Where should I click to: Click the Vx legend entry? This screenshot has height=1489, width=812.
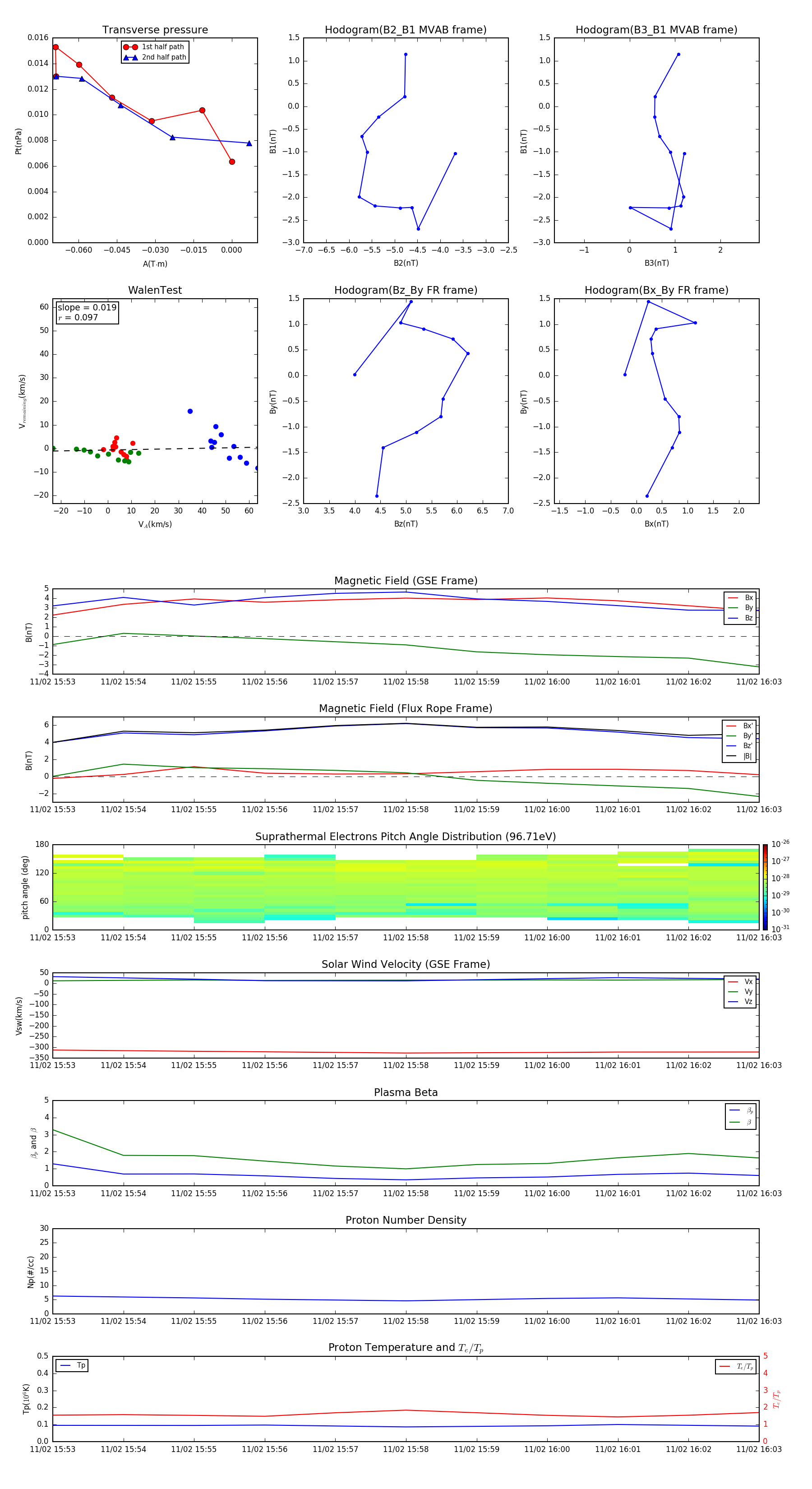point(740,981)
